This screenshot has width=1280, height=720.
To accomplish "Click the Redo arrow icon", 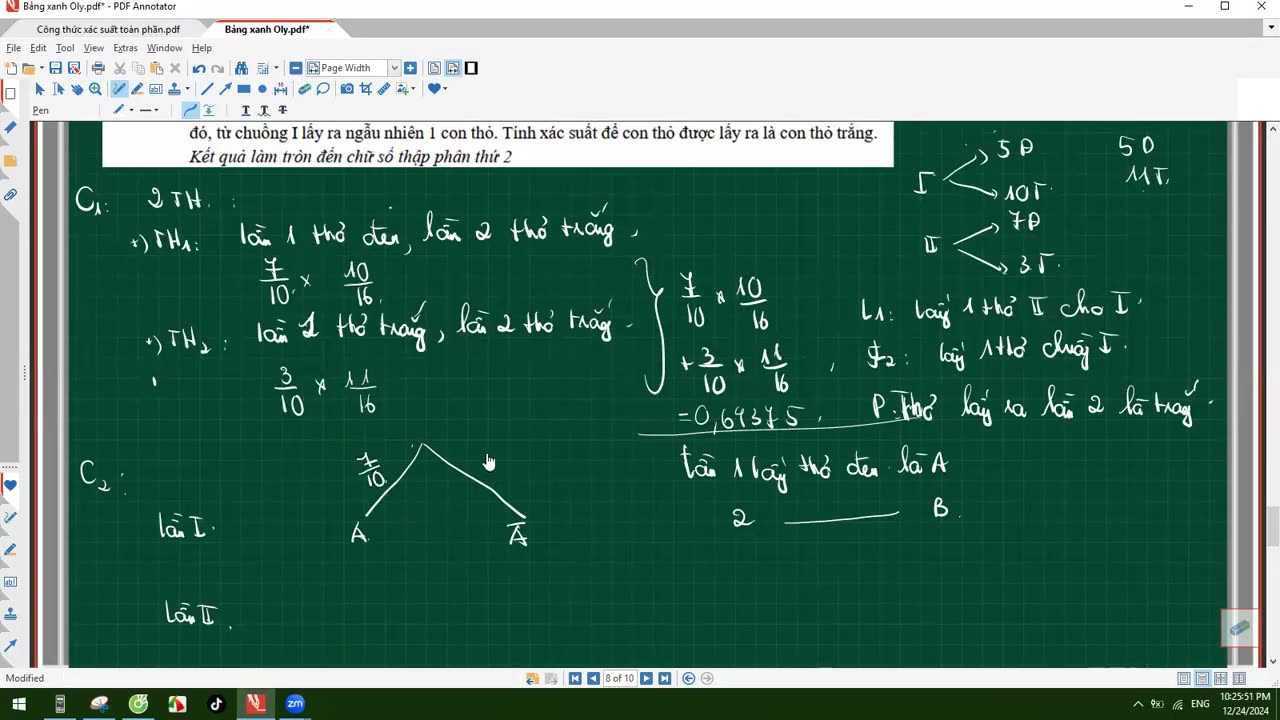I will (217, 68).
